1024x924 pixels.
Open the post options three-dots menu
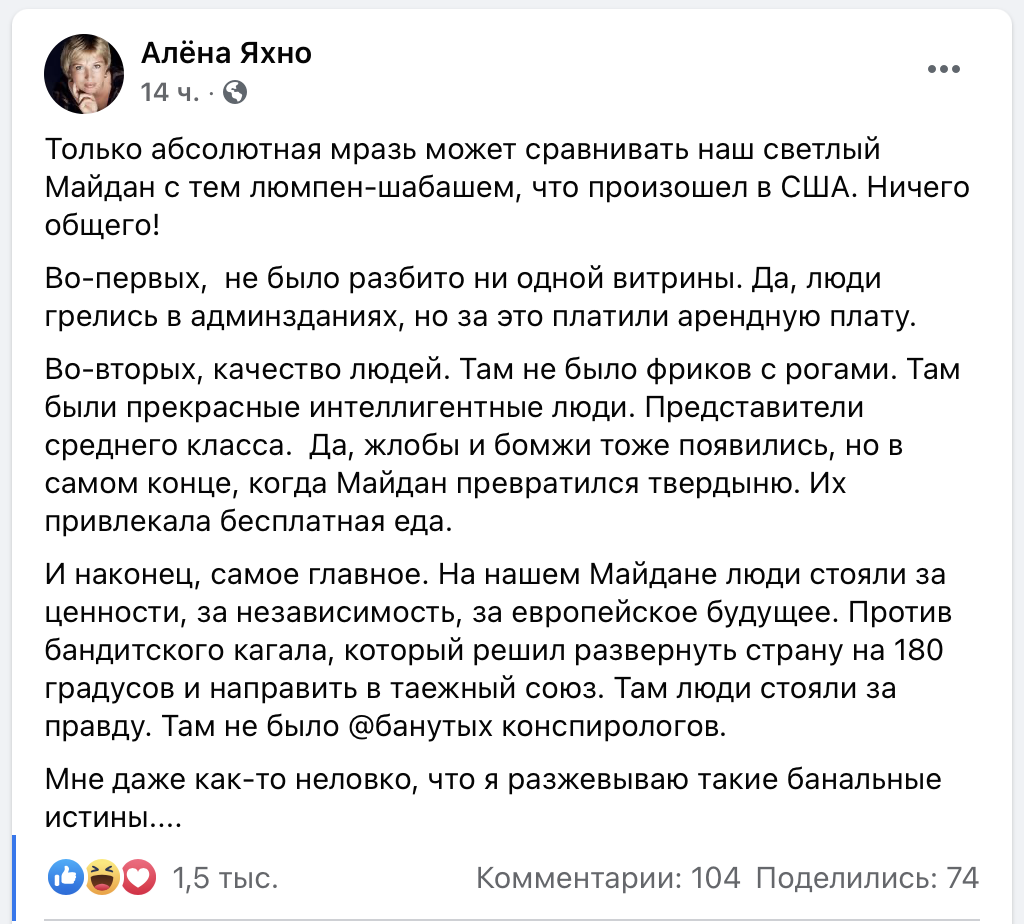click(944, 69)
